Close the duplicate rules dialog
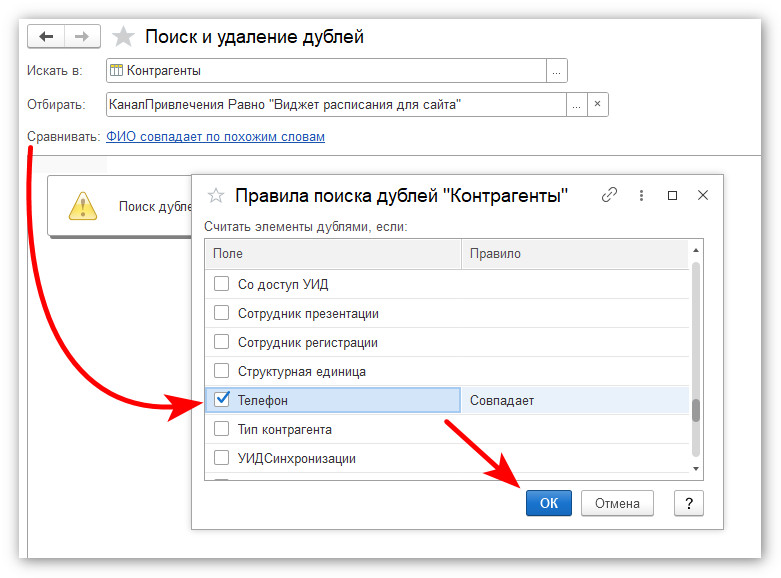 point(703,195)
